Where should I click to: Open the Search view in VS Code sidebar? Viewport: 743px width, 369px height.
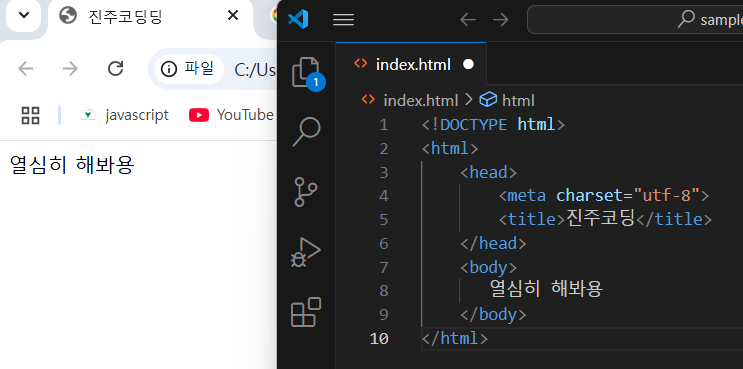pos(306,131)
